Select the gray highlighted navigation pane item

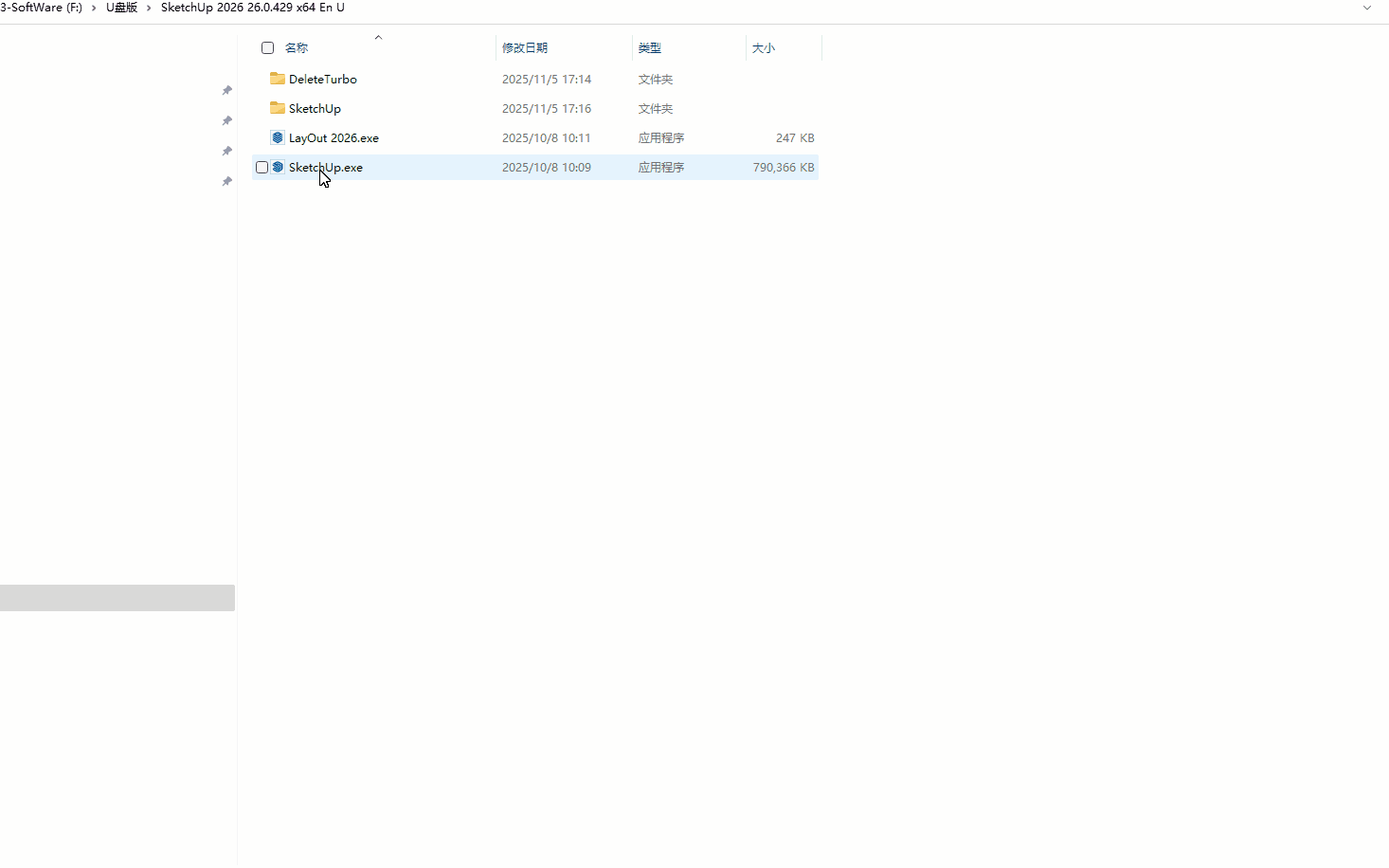117,598
